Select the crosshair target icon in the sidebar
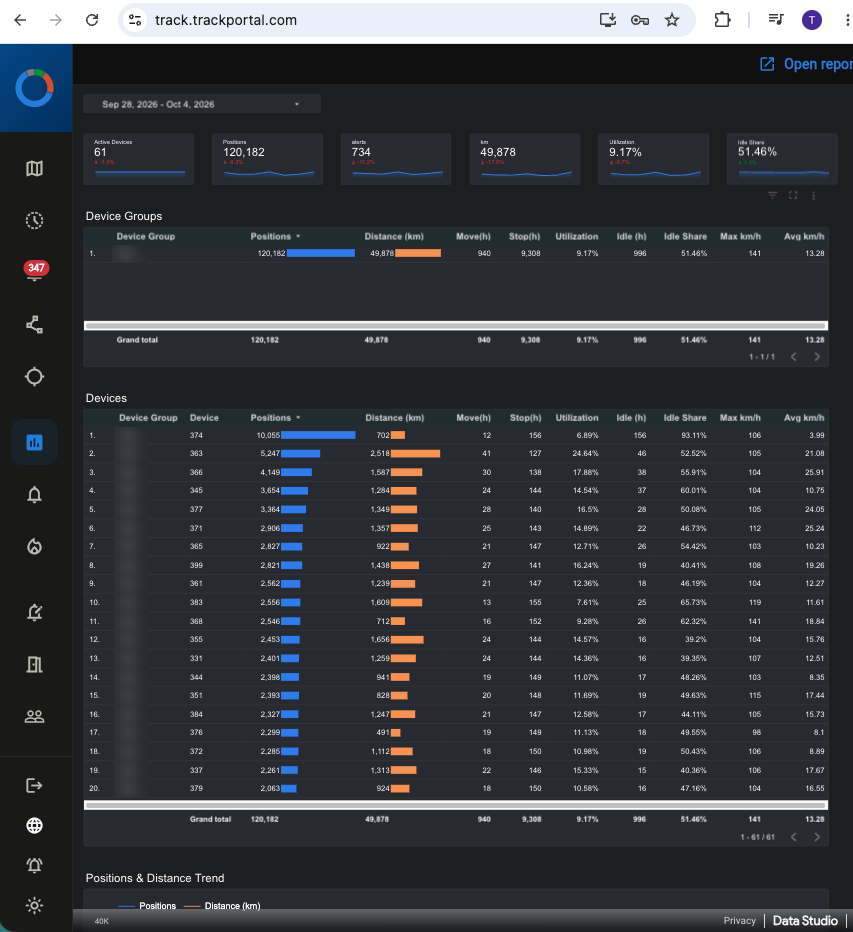 coord(34,377)
